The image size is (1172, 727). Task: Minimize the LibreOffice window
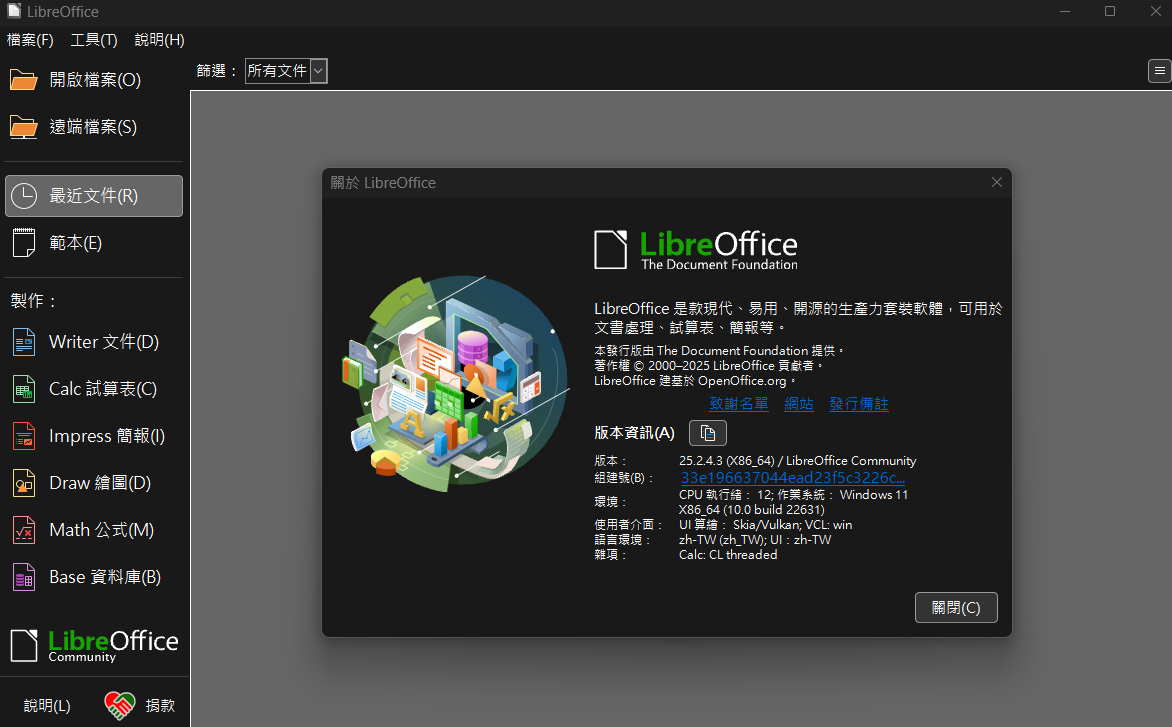1065,11
